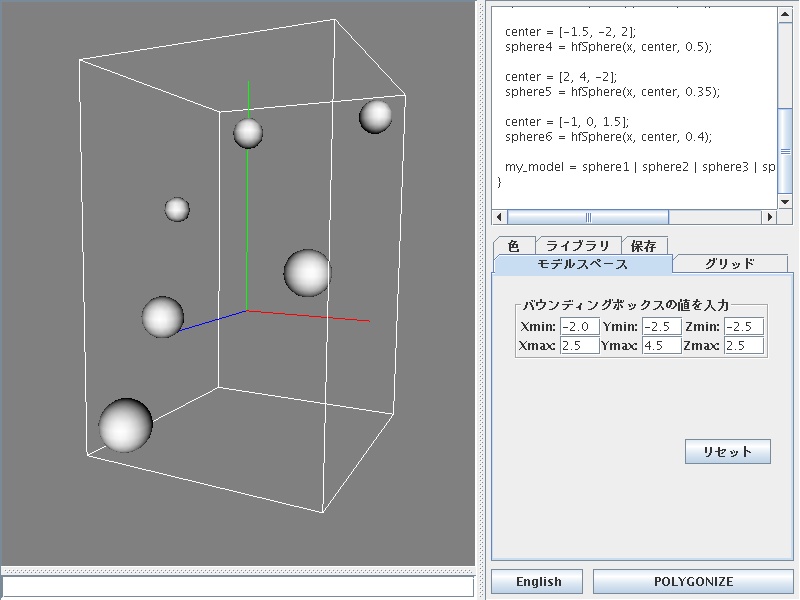Click the code editor scroll left arrow
800x600 pixels.
499,217
